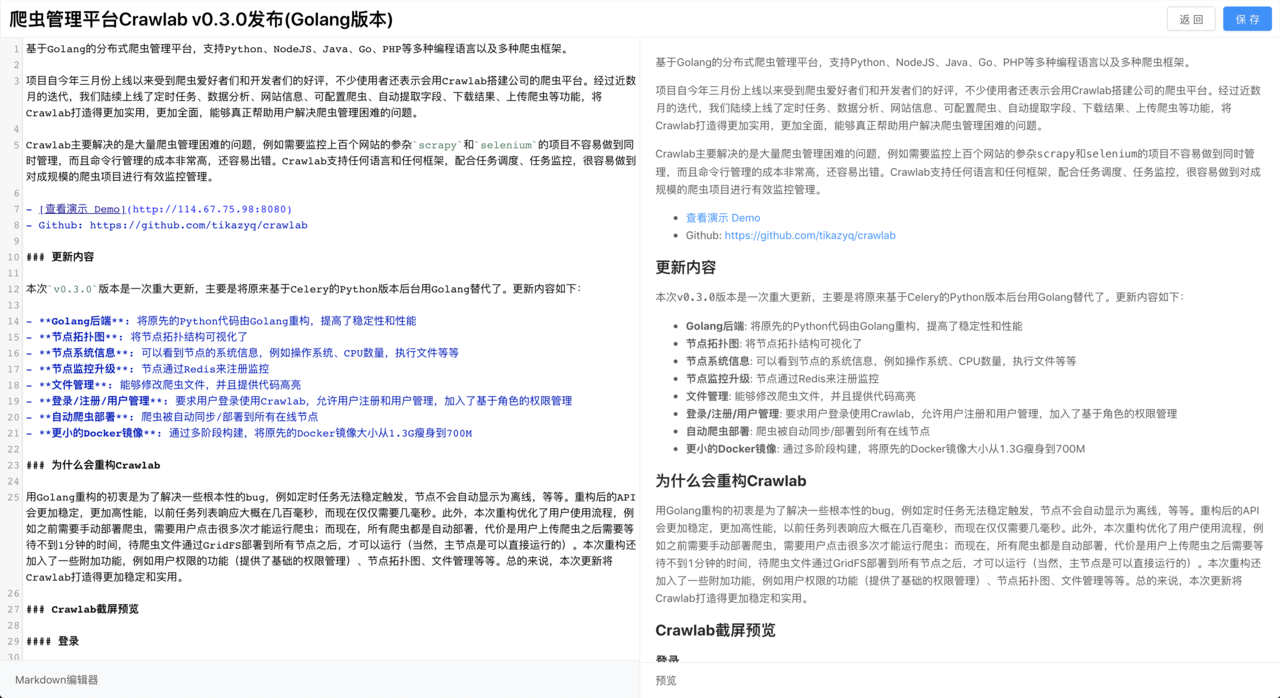Image resolution: width=1280 pixels, height=698 pixels.
Task: Click the '更新内容' heading in preview pane
Action: click(686, 268)
